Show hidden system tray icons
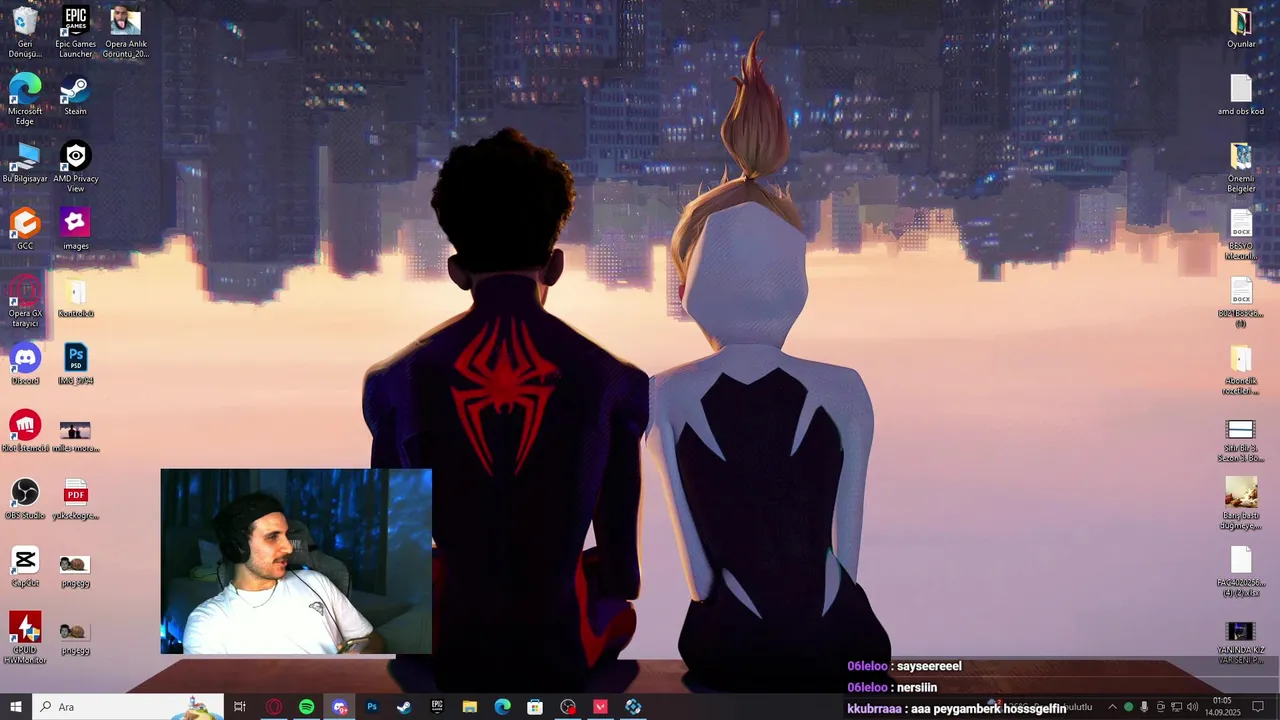This screenshot has width=1280, height=720. (1112, 707)
